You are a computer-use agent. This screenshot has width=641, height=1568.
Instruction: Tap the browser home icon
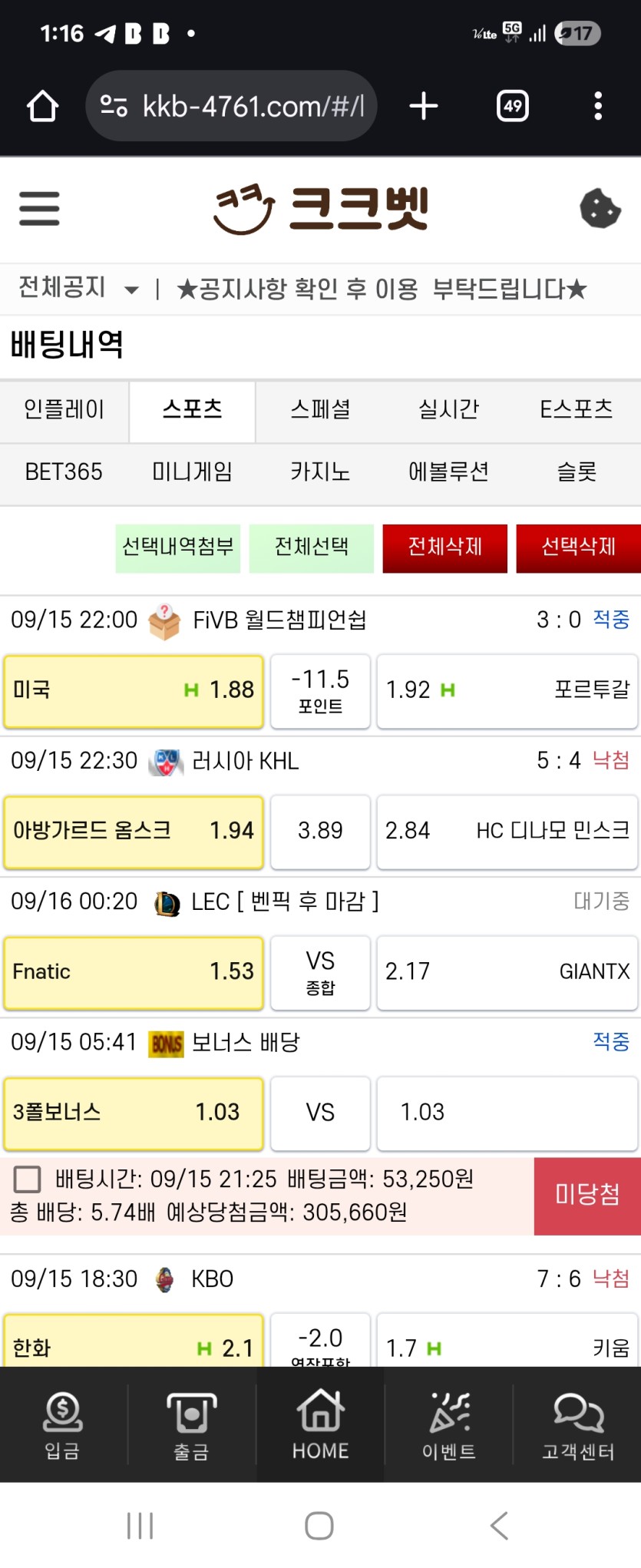[42, 106]
